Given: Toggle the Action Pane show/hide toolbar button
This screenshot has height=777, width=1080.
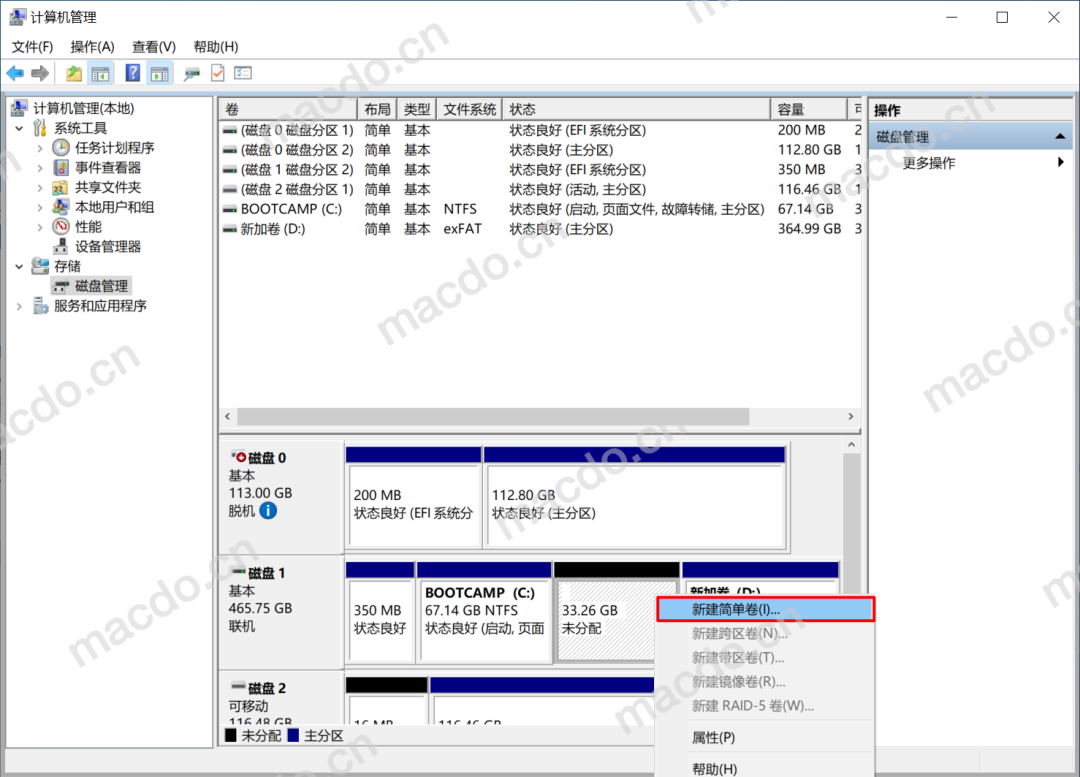Looking at the screenshot, I should click(x=160, y=73).
